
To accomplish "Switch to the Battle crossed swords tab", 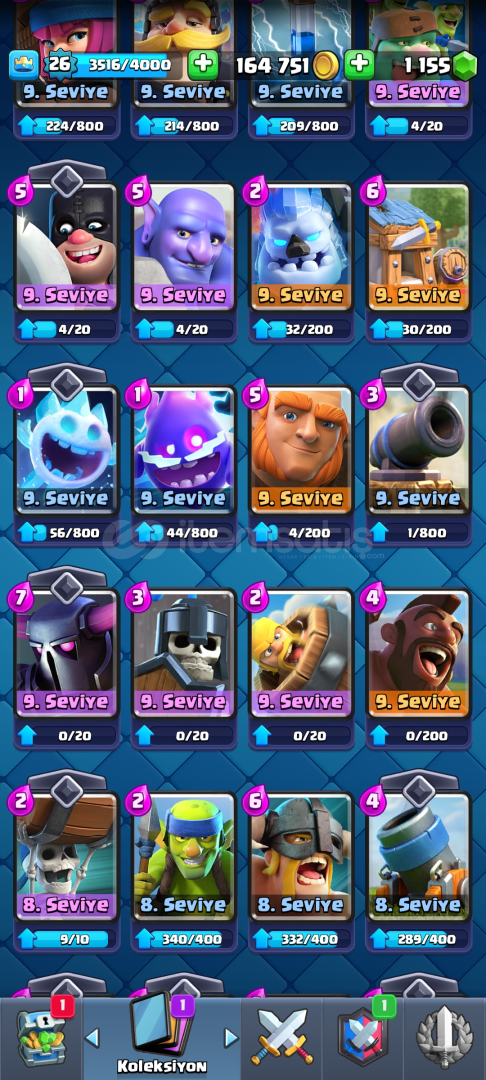I will pos(282,1039).
